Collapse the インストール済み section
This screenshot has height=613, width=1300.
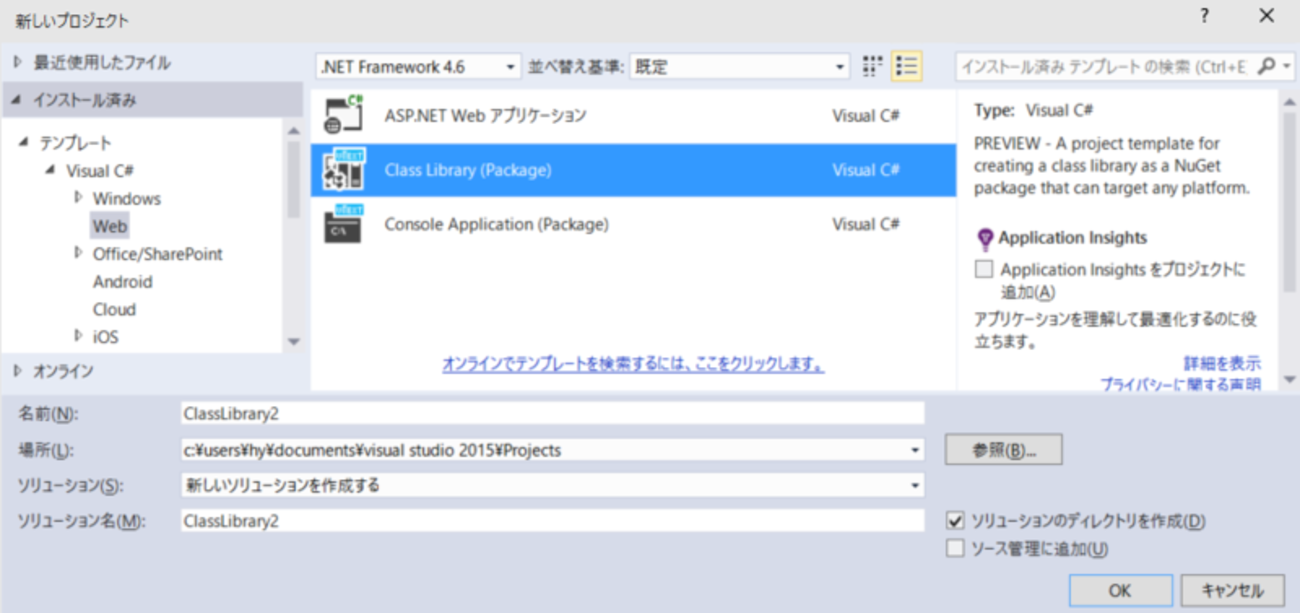coord(16,100)
